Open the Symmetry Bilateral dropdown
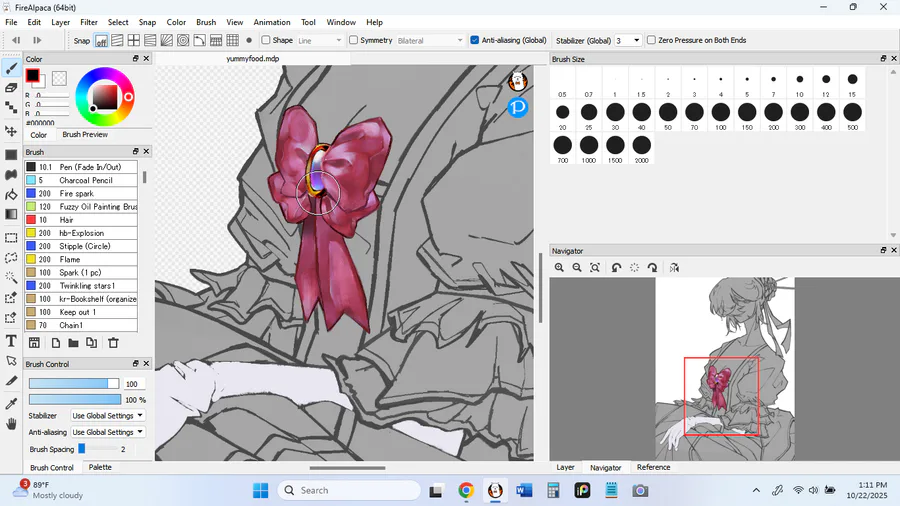 430,41
